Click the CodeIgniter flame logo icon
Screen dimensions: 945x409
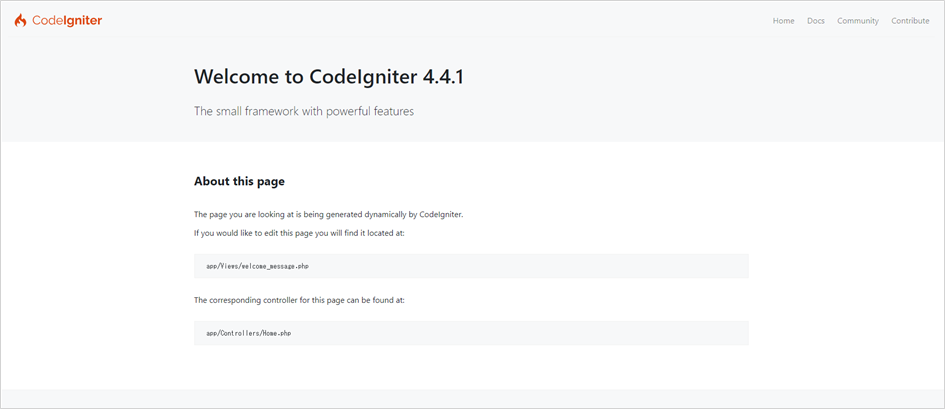click(x=20, y=20)
